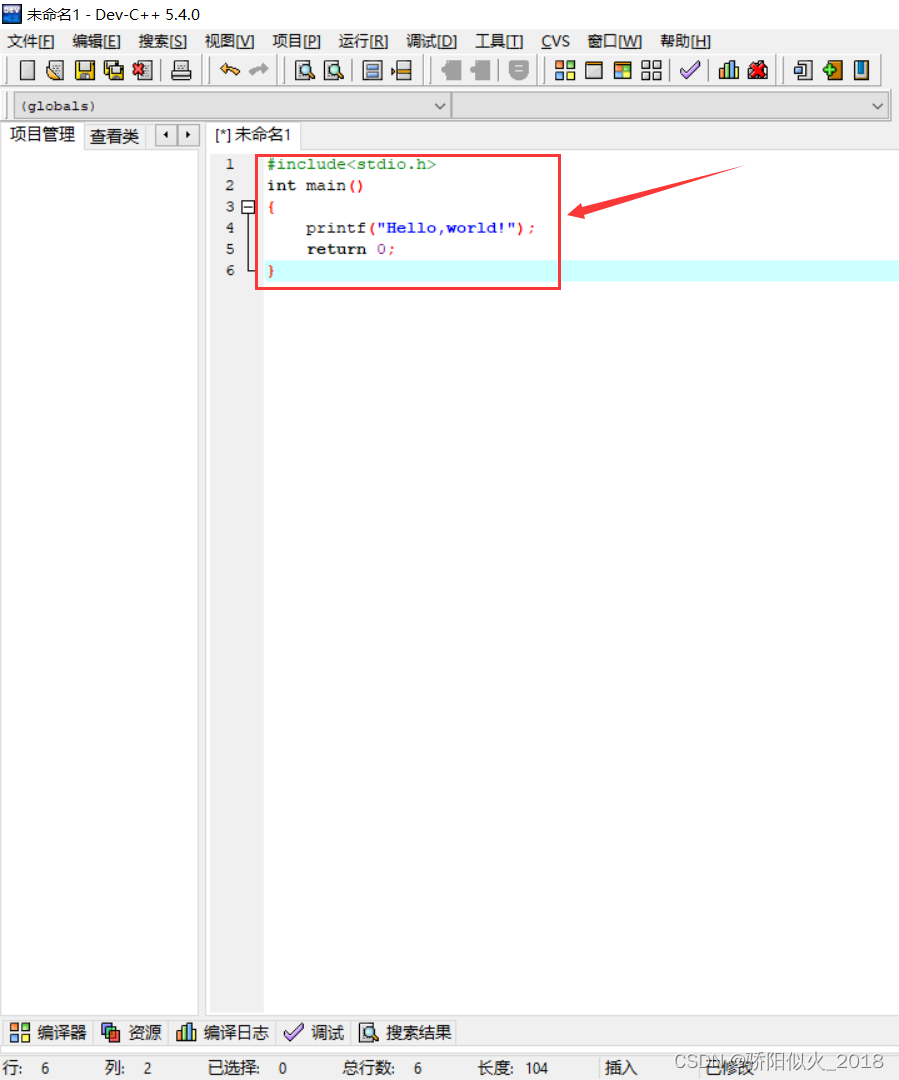
Task: Open the 调试 bottom panel tab
Action: (313, 1032)
